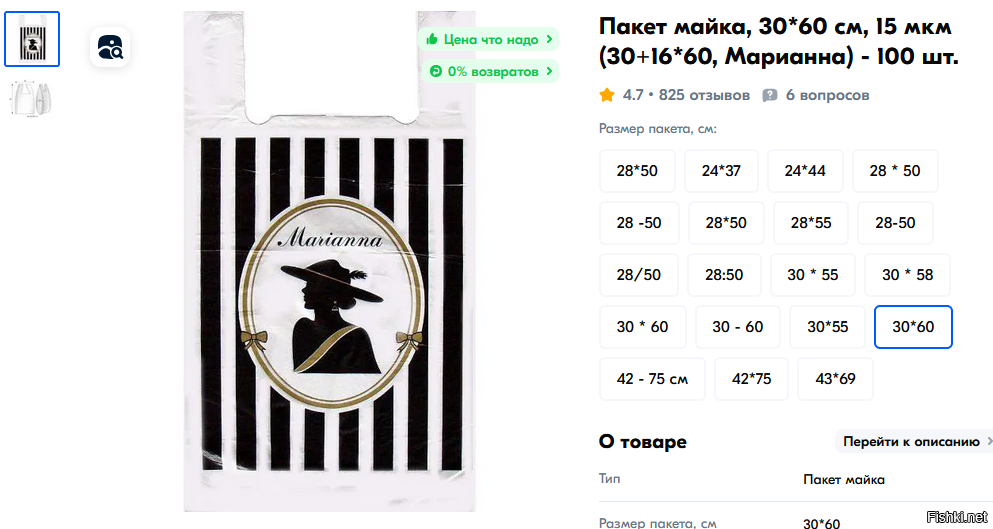The image size is (993, 529).
Task: Open the similar image search icon
Action: (110, 48)
